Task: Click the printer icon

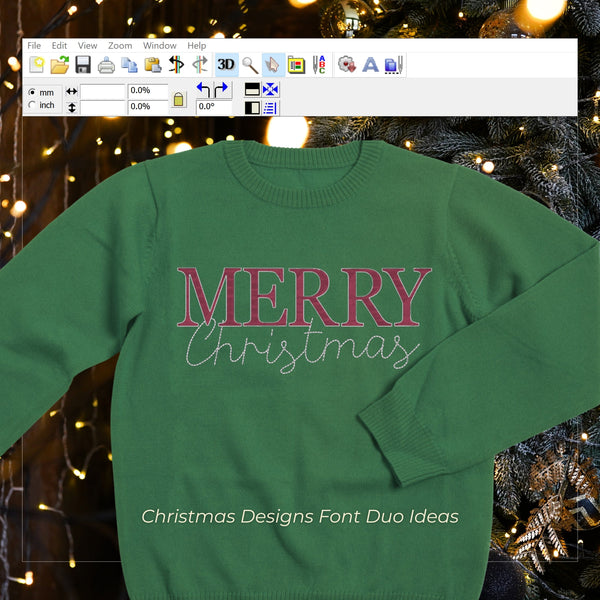Action: [106, 65]
